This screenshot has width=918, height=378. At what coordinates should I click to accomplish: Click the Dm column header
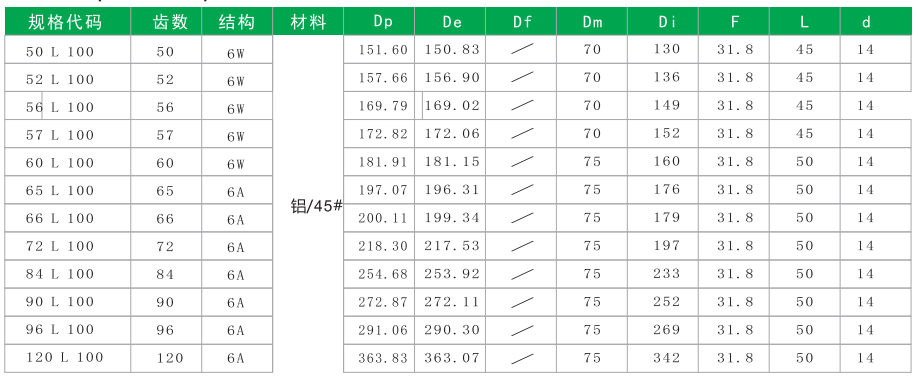click(x=592, y=22)
